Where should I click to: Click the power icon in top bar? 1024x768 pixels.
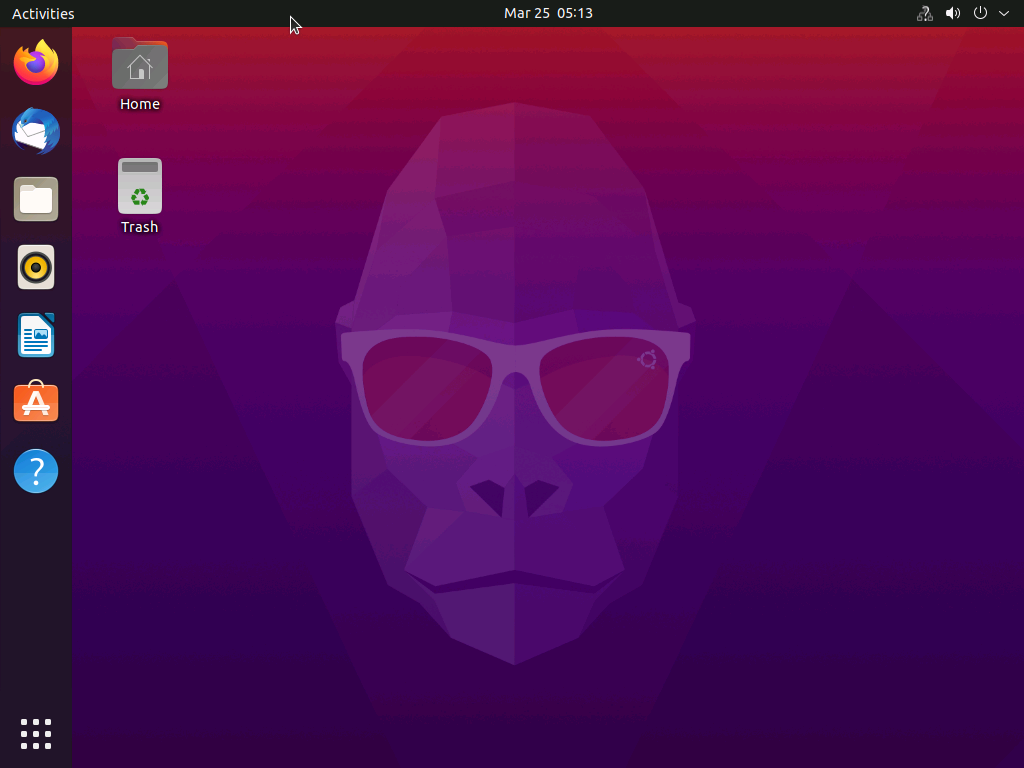980,13
